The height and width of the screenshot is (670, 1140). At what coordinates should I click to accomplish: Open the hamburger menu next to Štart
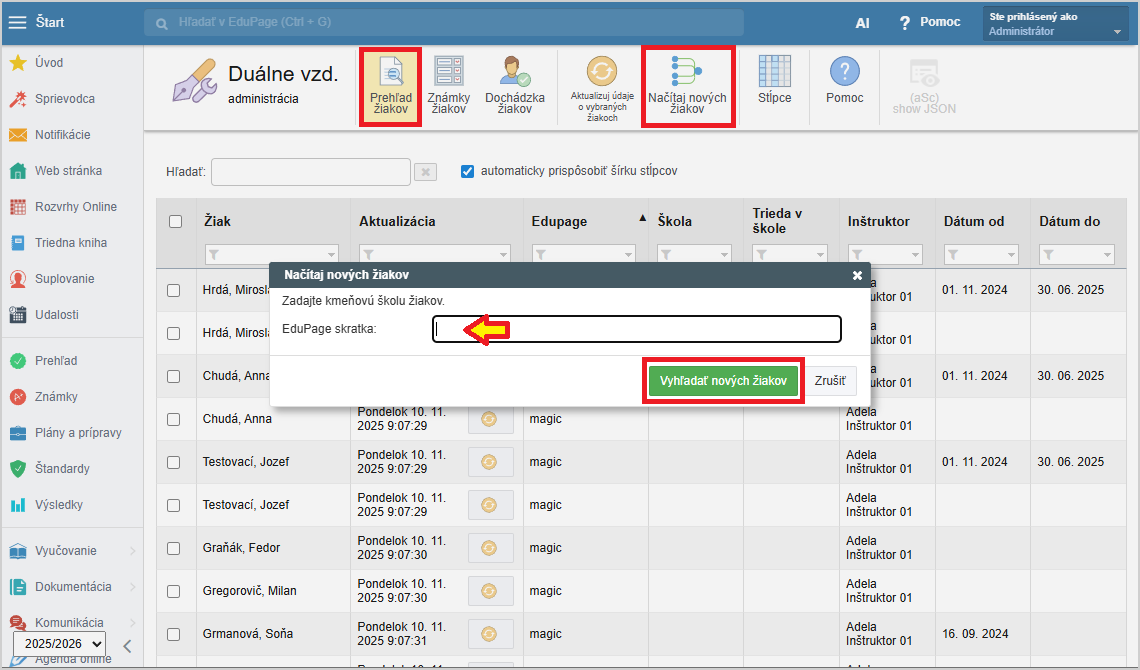pyautogui.click(x=18, y=22)
